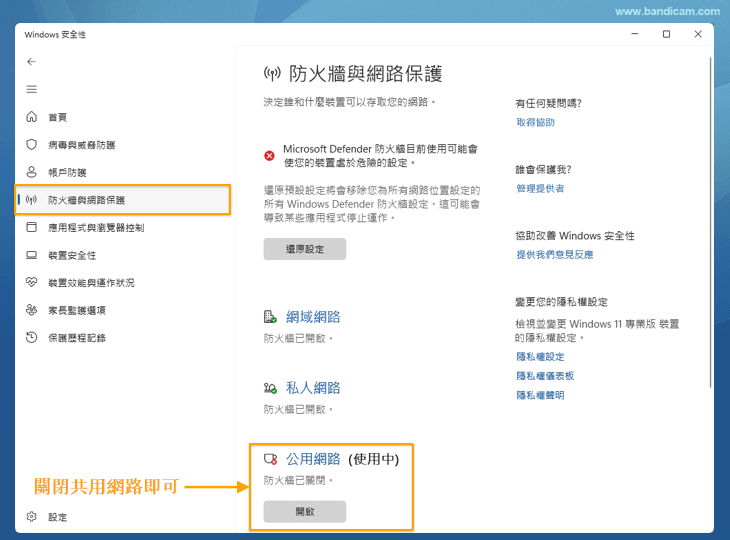Toggle the hamburger navigation menu

tap(31, 89)
